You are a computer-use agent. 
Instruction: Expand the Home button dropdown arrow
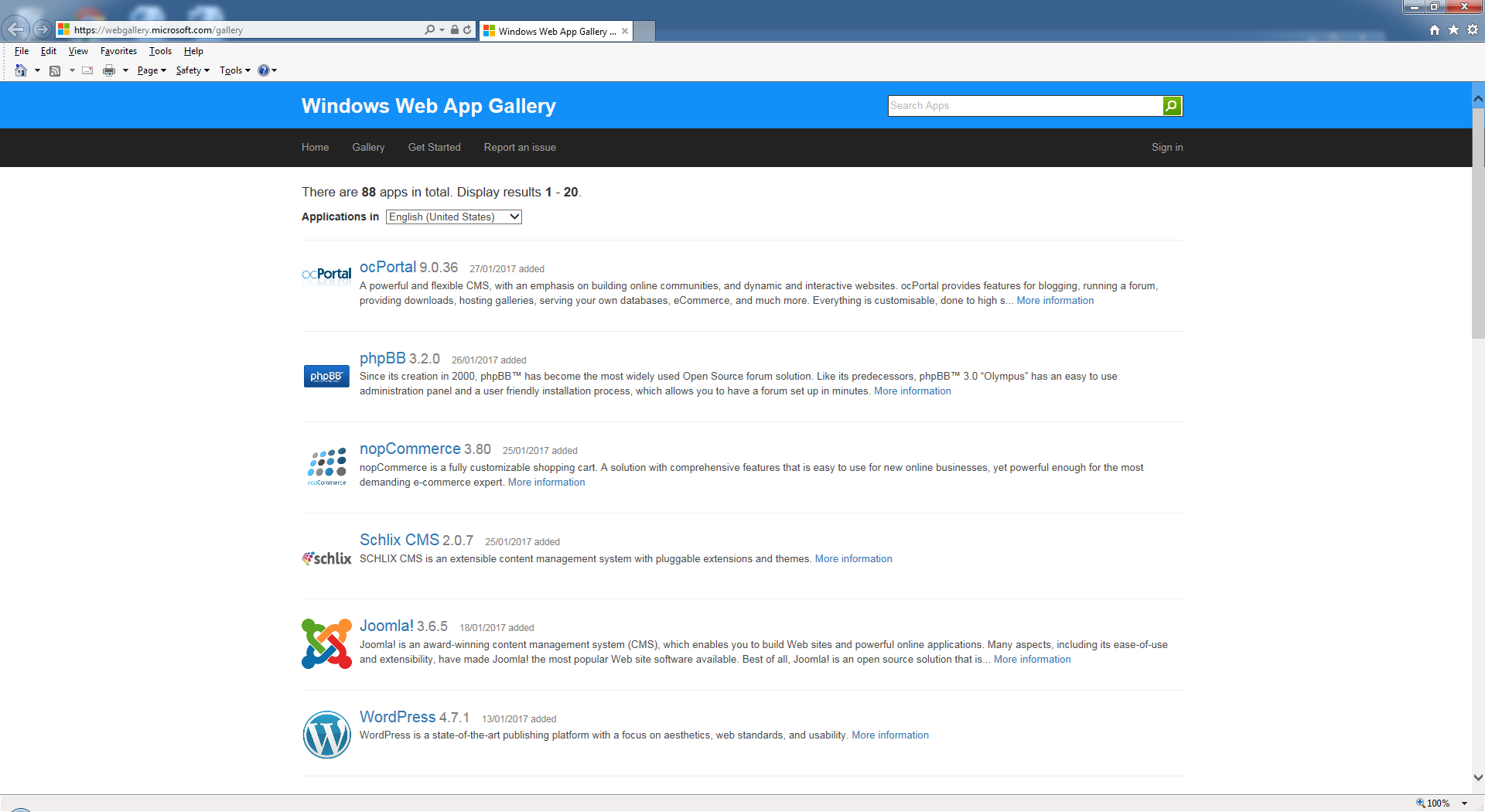click(x=37, y=70)
